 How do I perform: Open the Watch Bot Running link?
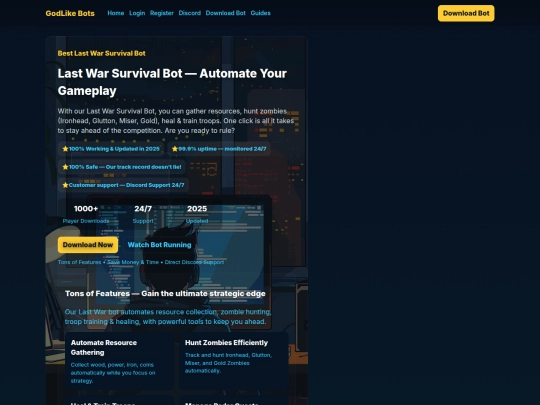159,245
